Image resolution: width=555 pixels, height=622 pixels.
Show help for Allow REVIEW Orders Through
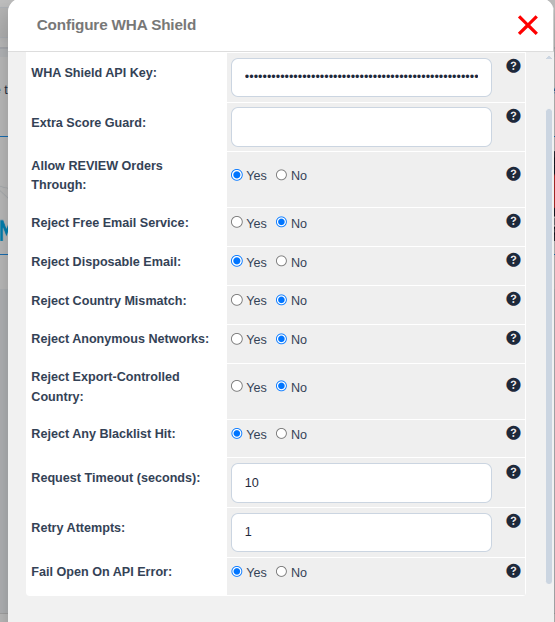tap(513, 174)
